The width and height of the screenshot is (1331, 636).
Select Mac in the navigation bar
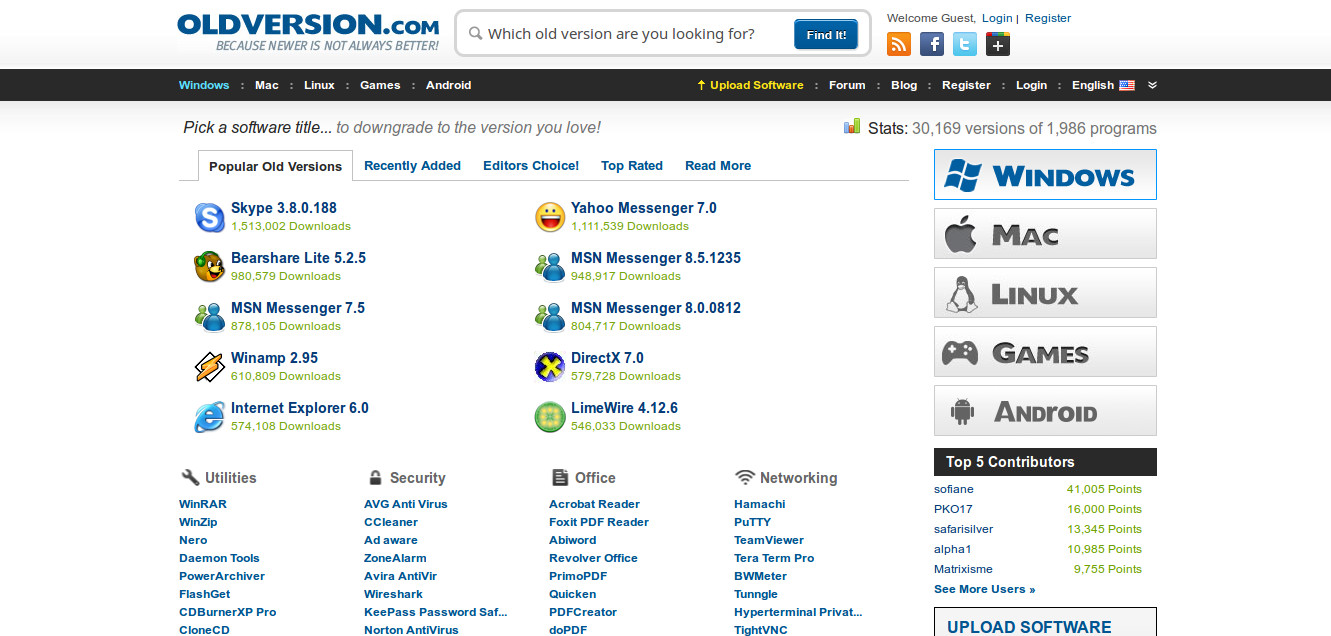coord(267,85)
